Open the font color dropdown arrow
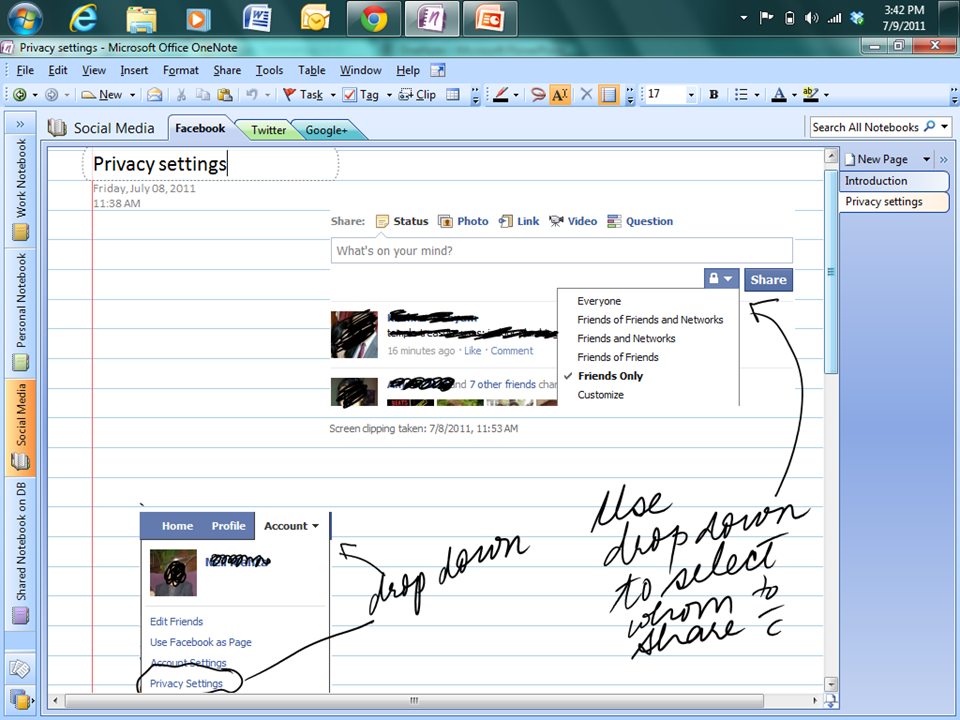The height and width of the screenshot is (720, 960). pos(794,95)
